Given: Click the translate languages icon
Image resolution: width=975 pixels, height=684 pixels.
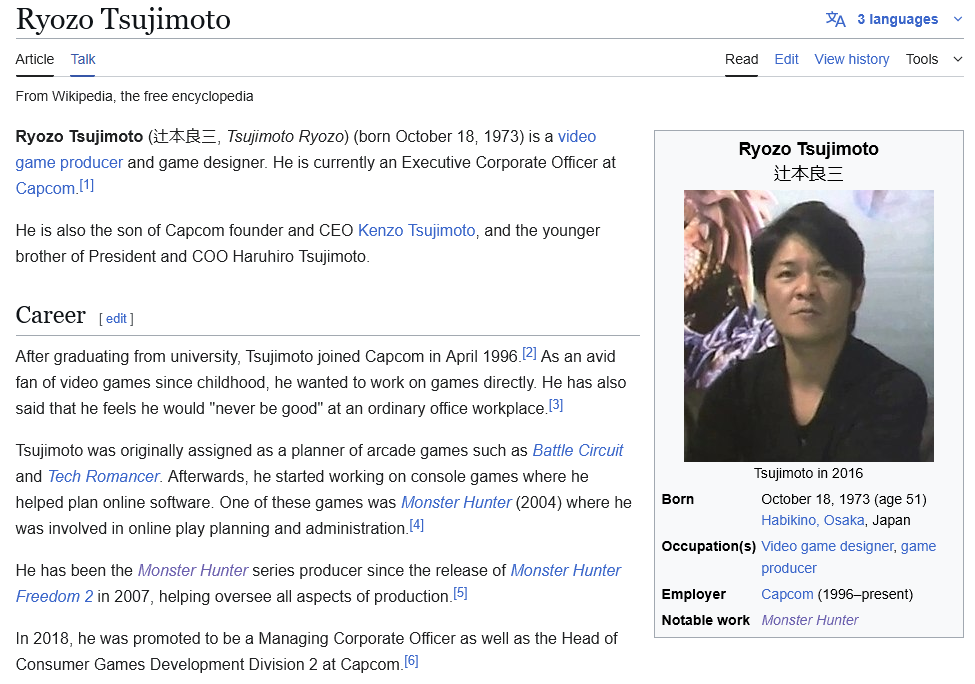Looking at the screenshot, I should [835, 19].
